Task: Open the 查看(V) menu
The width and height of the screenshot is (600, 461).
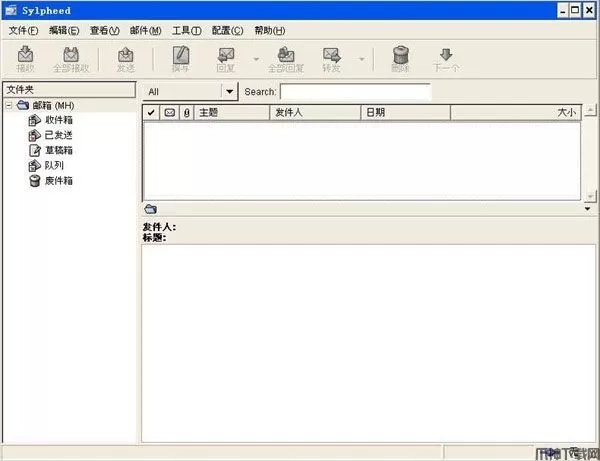Action: coord(104,31)
